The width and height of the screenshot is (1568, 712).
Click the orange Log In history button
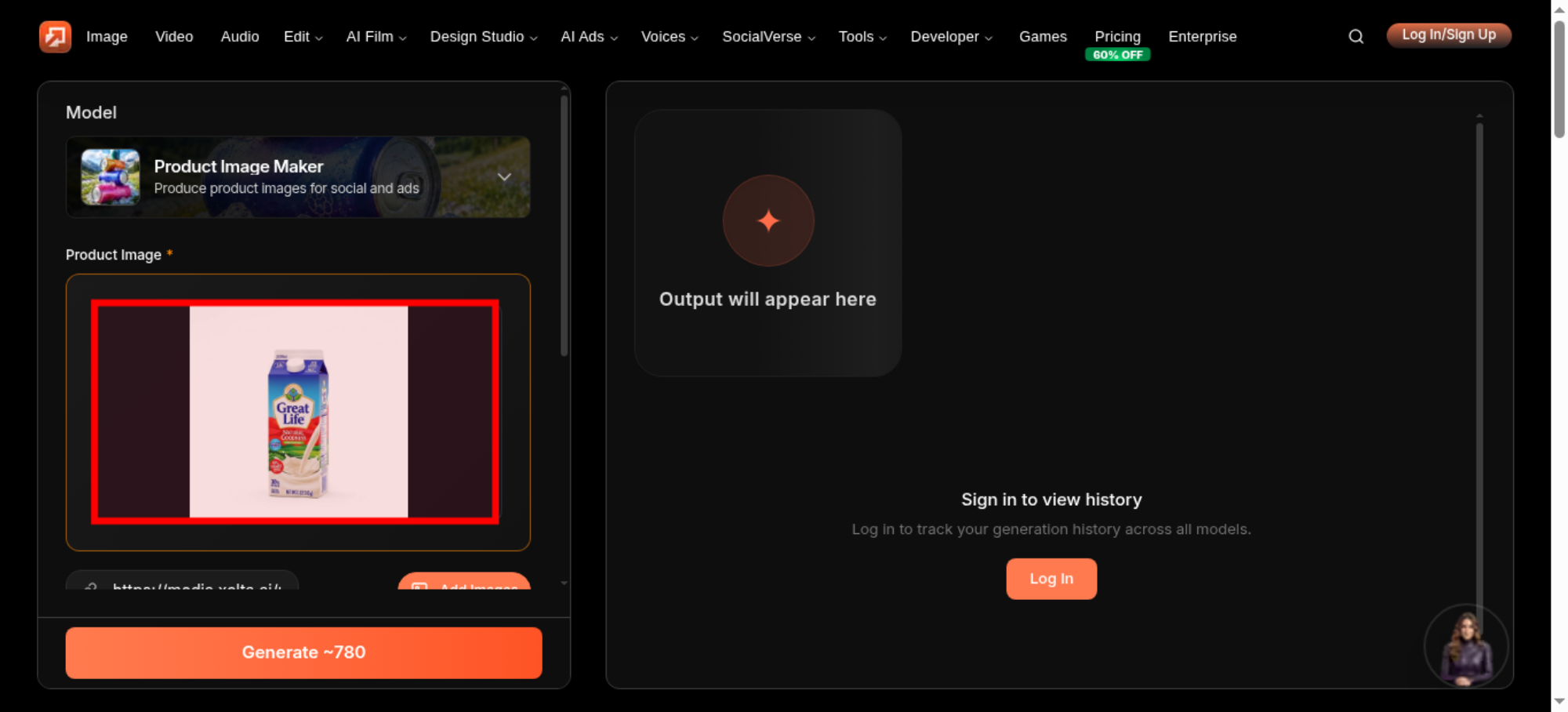(1051, 579)
